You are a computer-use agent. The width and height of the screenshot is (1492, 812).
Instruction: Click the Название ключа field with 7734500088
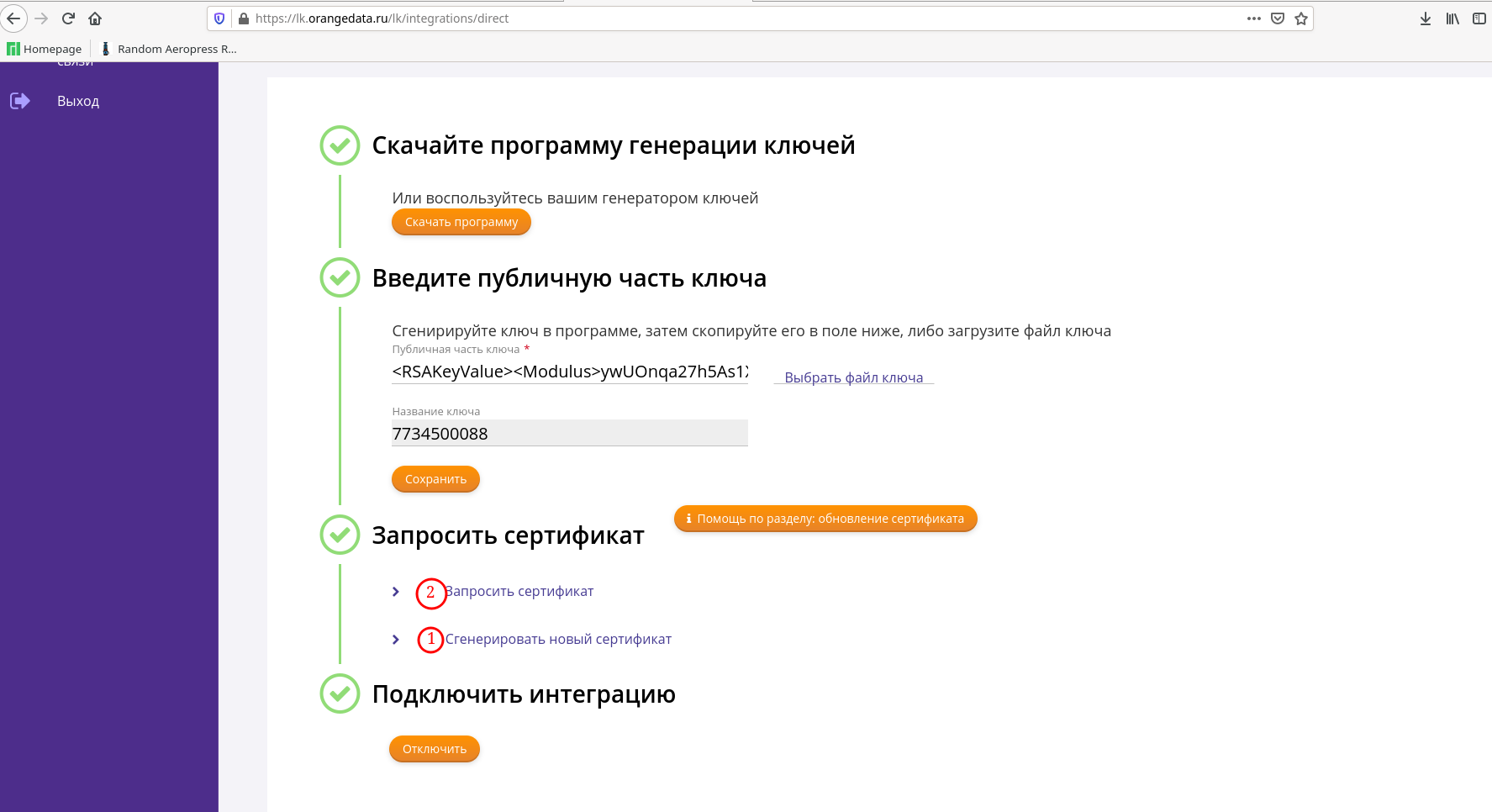click(x=570, y=433)
